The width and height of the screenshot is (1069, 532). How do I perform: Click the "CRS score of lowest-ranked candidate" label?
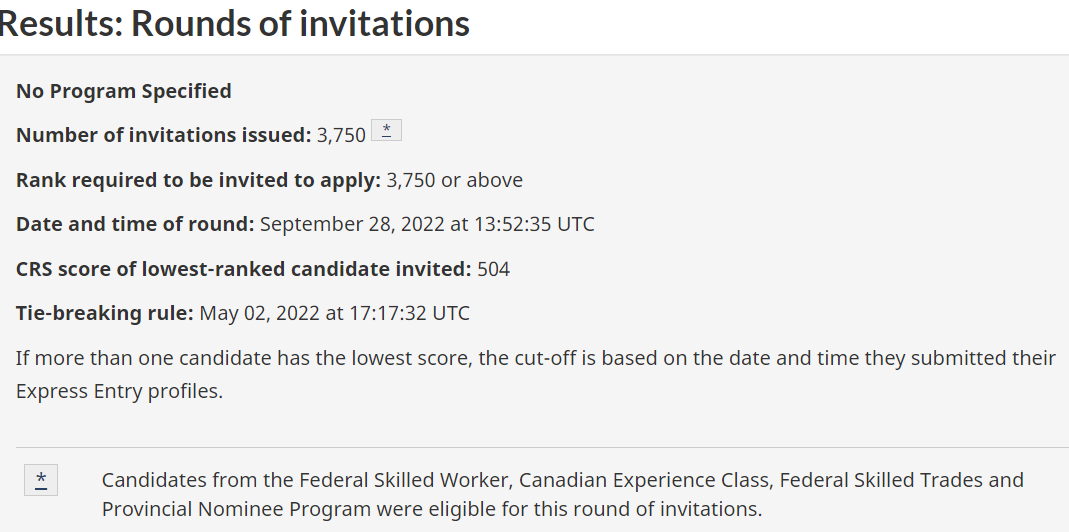(x=243, y=268)
